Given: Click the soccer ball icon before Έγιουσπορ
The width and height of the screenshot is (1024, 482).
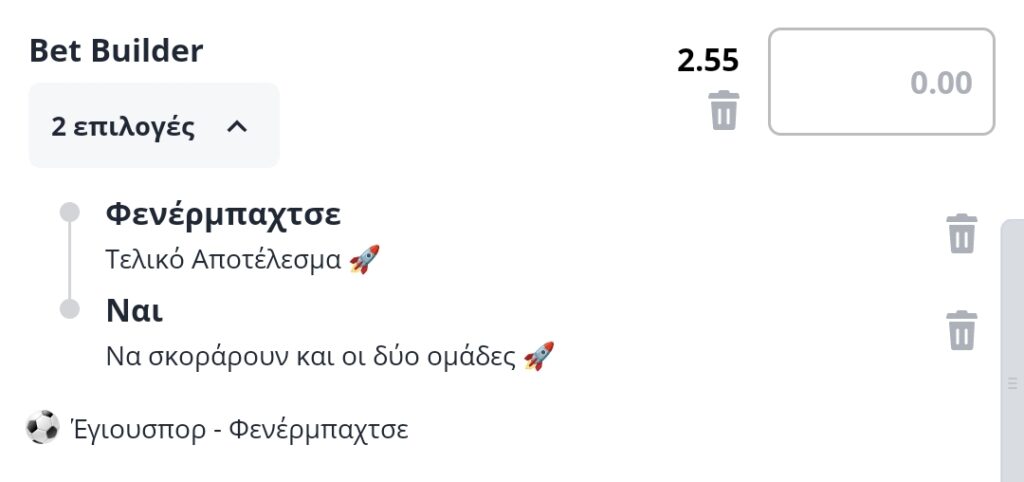Looking at the screenshot, I should pyautogui.click(x=42, y=427).
